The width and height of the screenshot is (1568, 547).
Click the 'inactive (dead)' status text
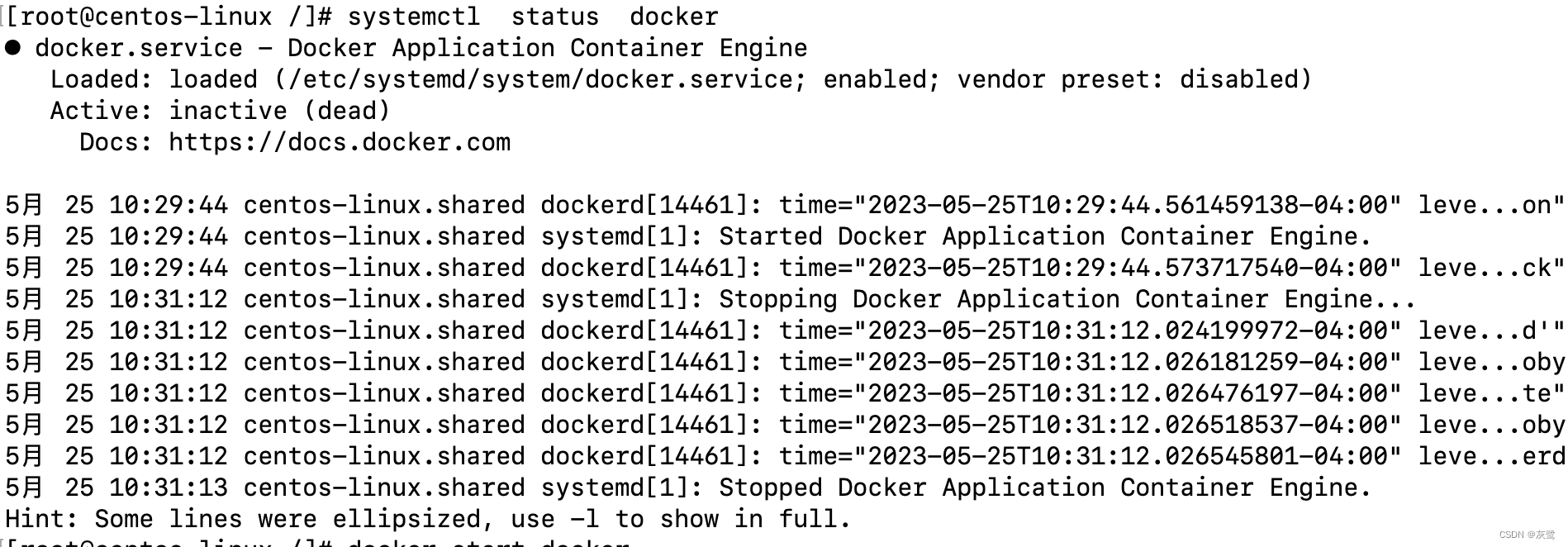279,111
